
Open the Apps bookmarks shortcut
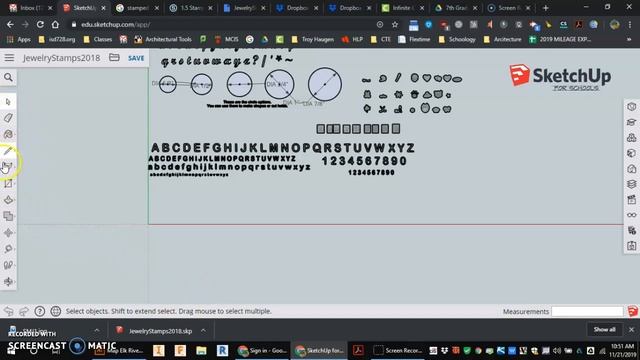point(19,39)
